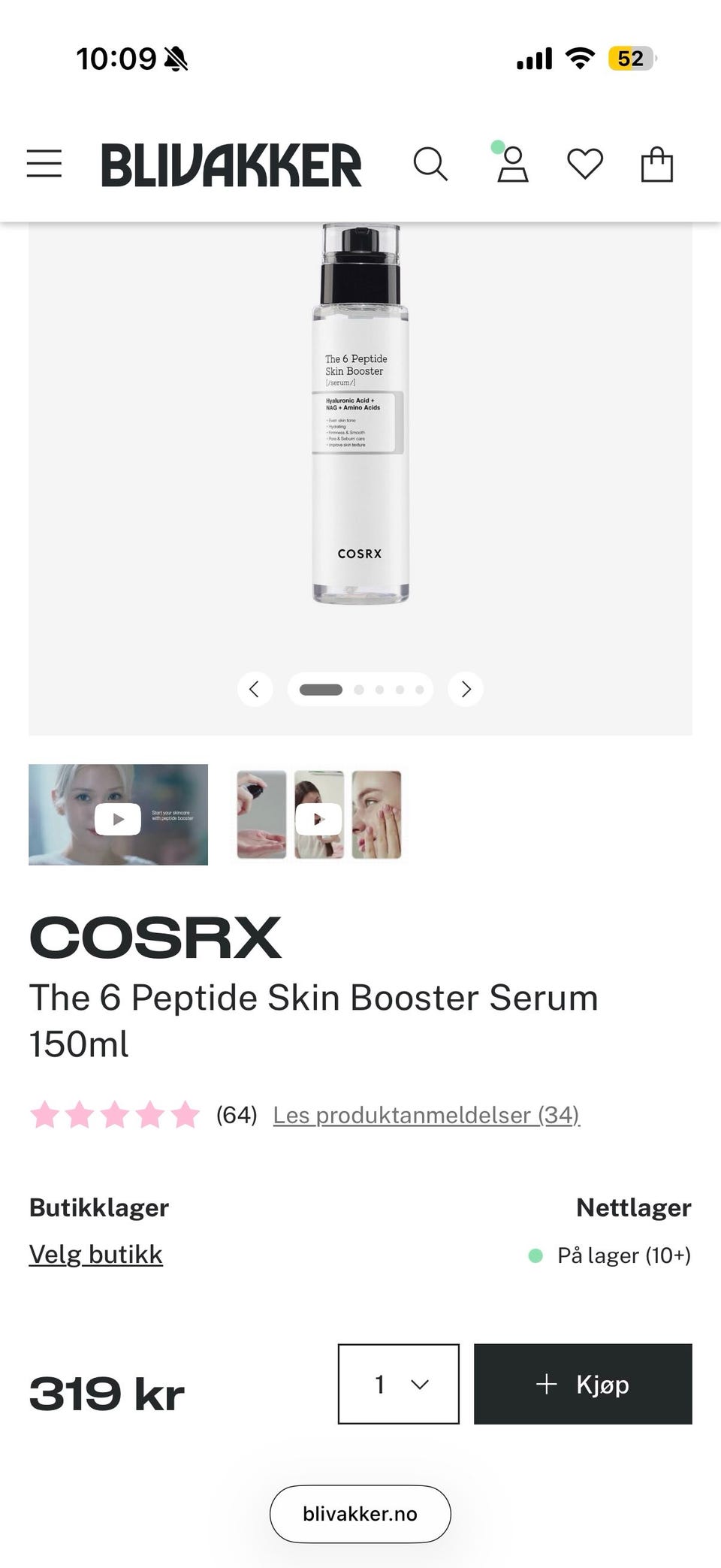The width and height of the screenshot is (721, 1568).
Task: Show previous product image arrow
Action: 255,689
